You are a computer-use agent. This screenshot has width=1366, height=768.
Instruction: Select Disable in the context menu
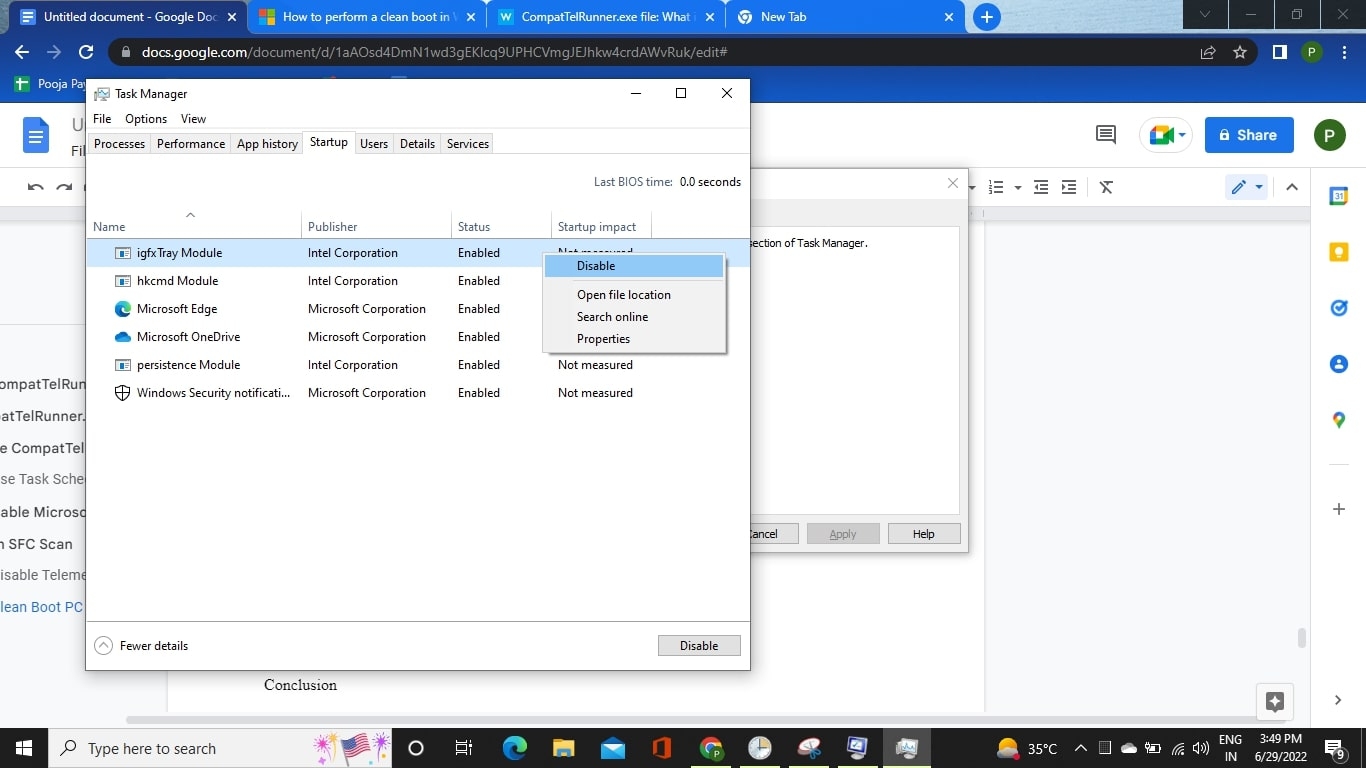(x=634, y=266)
